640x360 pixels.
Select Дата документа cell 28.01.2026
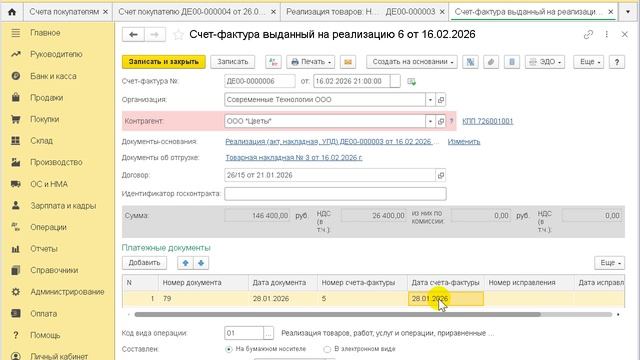pyautogui.click(x=283, y=299)
